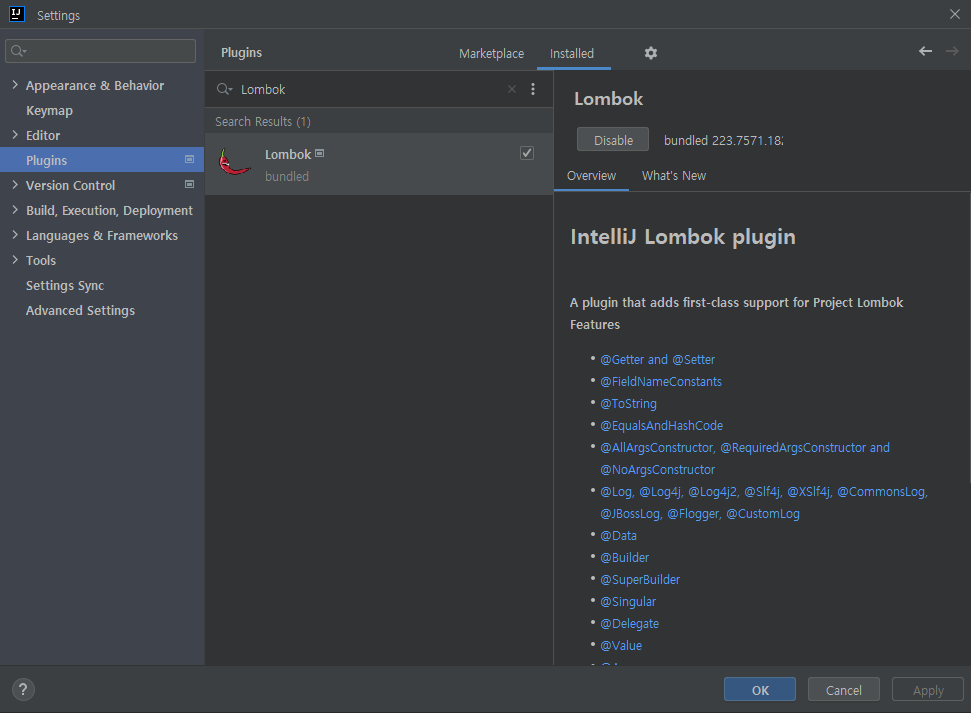This screenshot has width=971, height=713.
Task: Open help with the question mark button
Action: click(23, 689)
